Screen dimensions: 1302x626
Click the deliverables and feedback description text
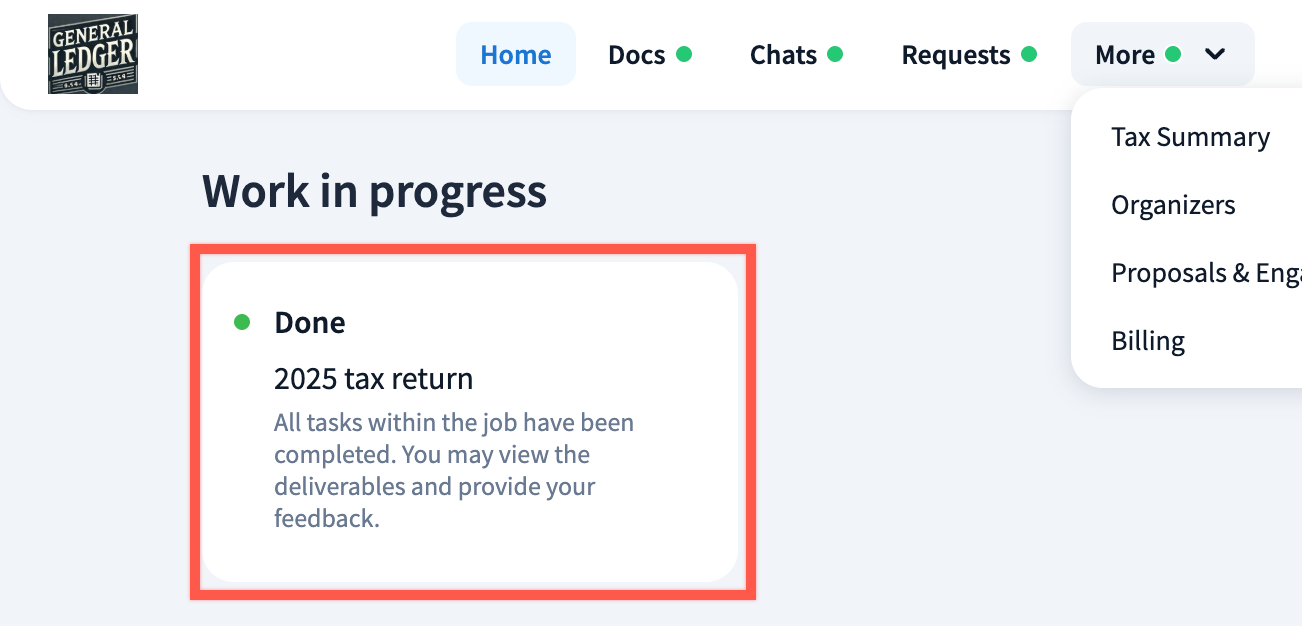453,470
